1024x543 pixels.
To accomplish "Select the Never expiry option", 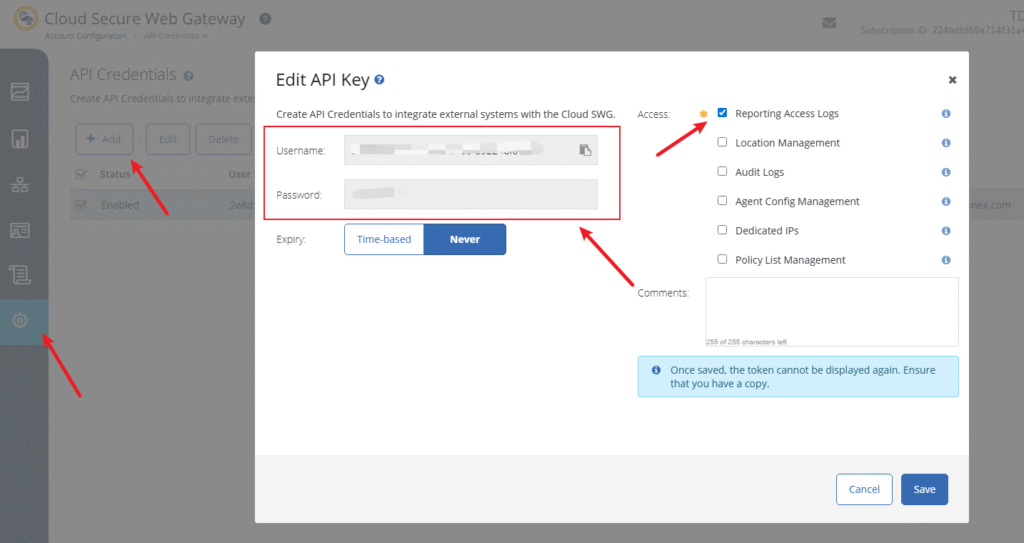I will (465, 240).
